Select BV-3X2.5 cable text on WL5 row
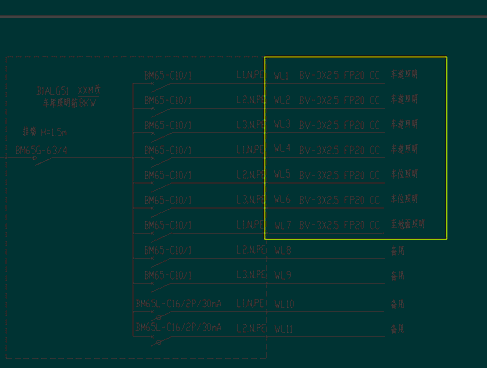The height and width of the screenshot is (368, 487). (x=319, y=175)
